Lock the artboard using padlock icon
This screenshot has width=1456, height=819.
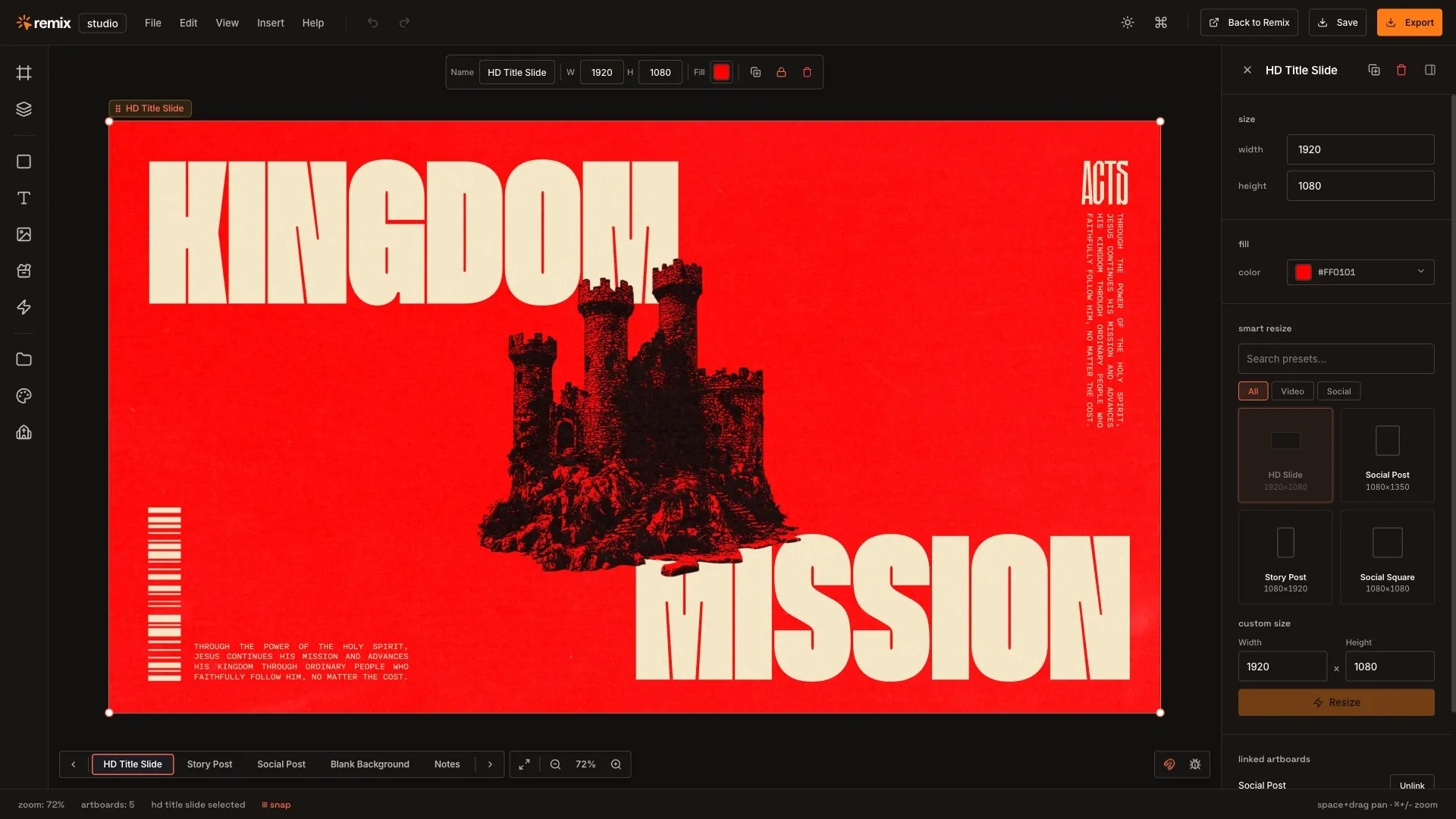(781, 72)
